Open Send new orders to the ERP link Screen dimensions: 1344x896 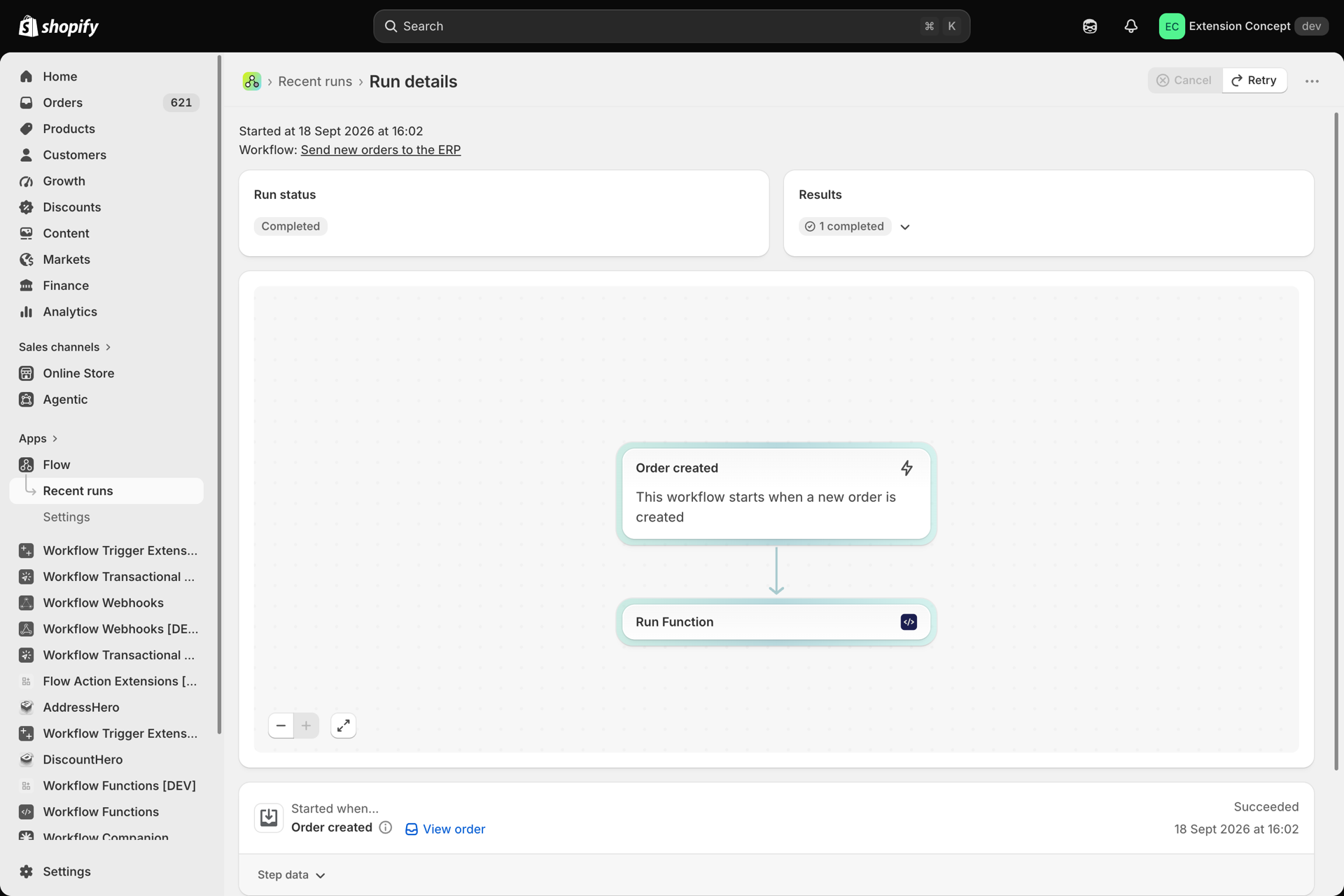click(x=381, y=150)
